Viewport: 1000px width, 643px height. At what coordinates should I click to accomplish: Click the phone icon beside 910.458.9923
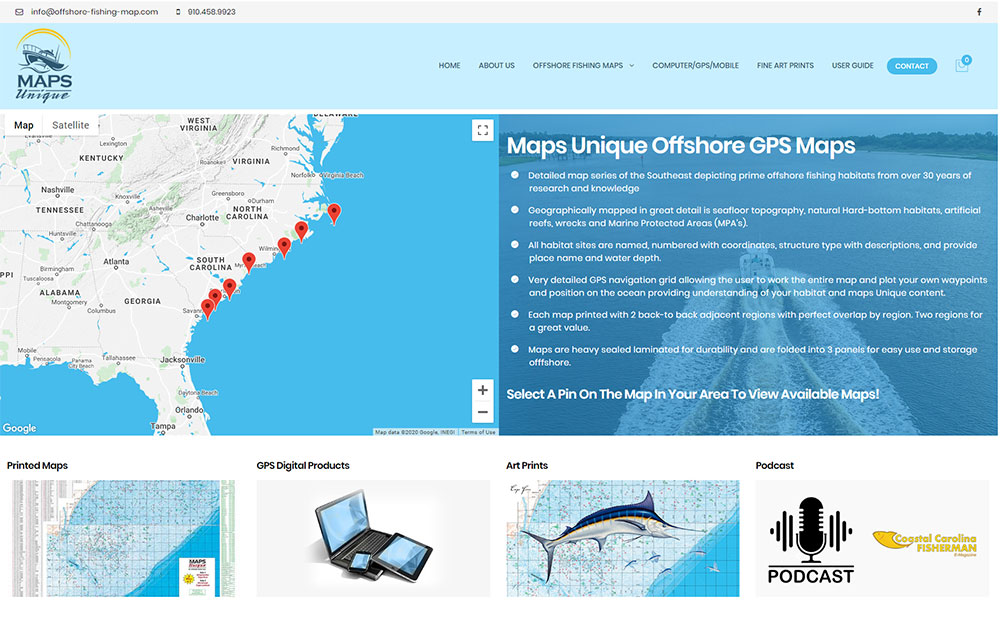click(178, 11)
